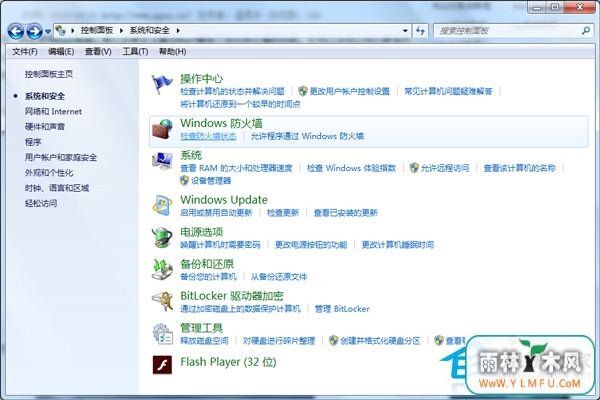600x400 pixels.
Task: Open the 帮助(H) menu
Action: click(x=173, y=51)
